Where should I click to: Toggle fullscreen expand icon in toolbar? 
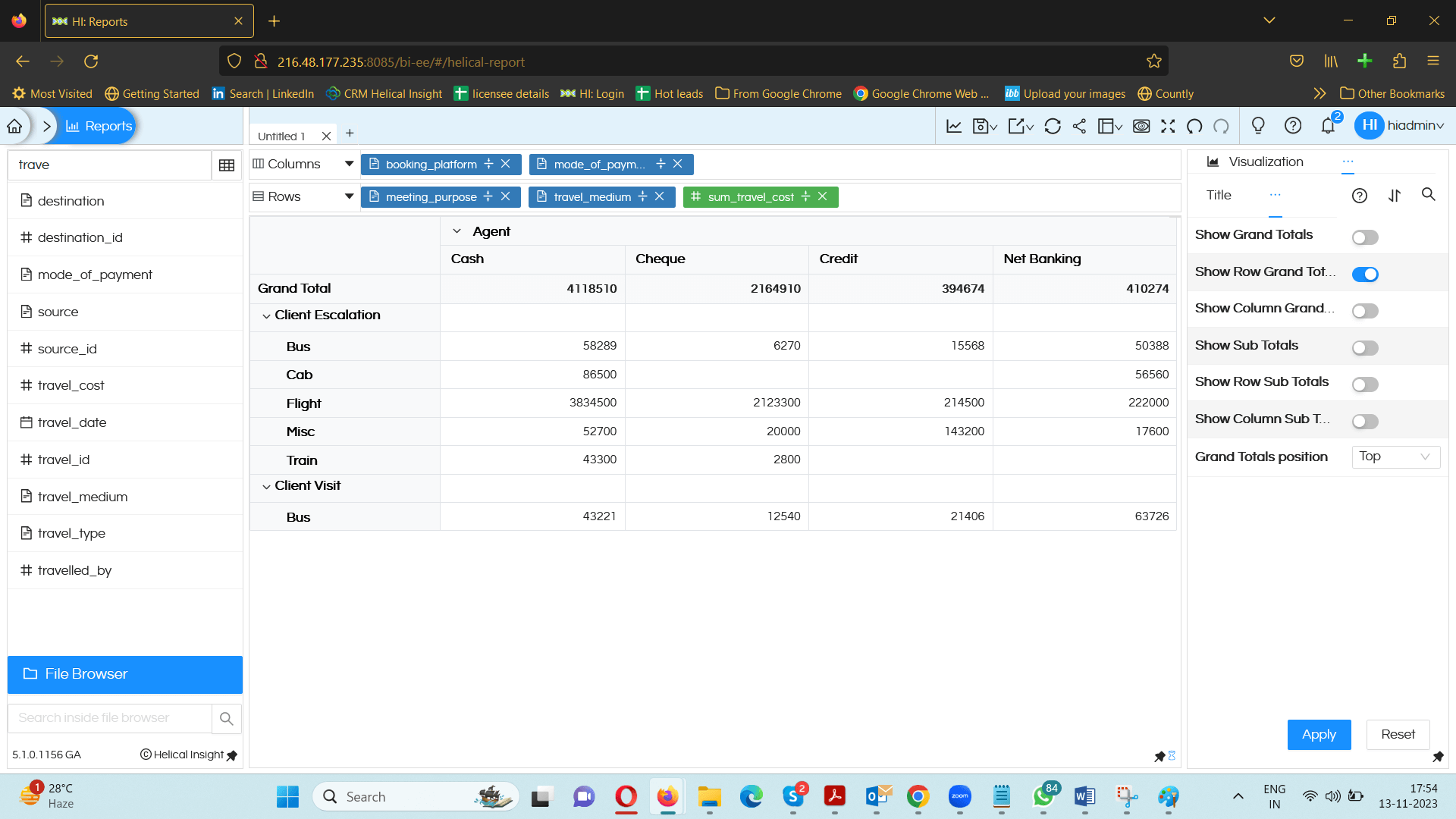pos(1168,126)
